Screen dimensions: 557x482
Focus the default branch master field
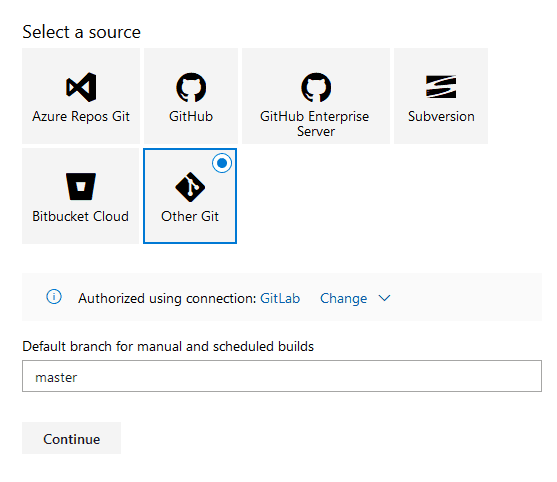(x=282, y=376)
